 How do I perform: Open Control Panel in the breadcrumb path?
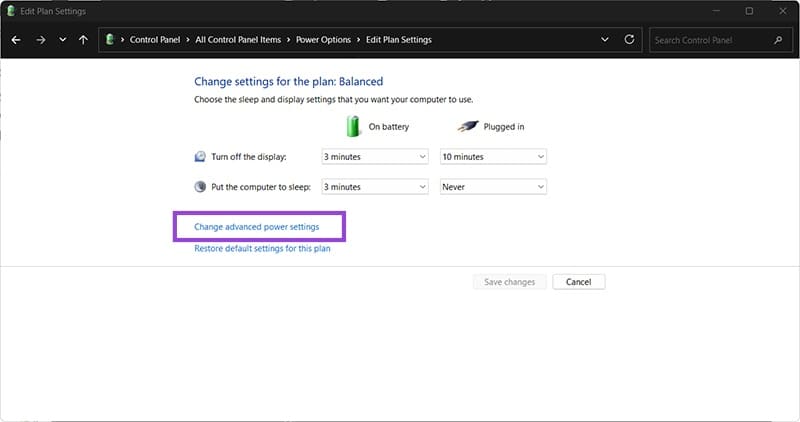point(155,40)
